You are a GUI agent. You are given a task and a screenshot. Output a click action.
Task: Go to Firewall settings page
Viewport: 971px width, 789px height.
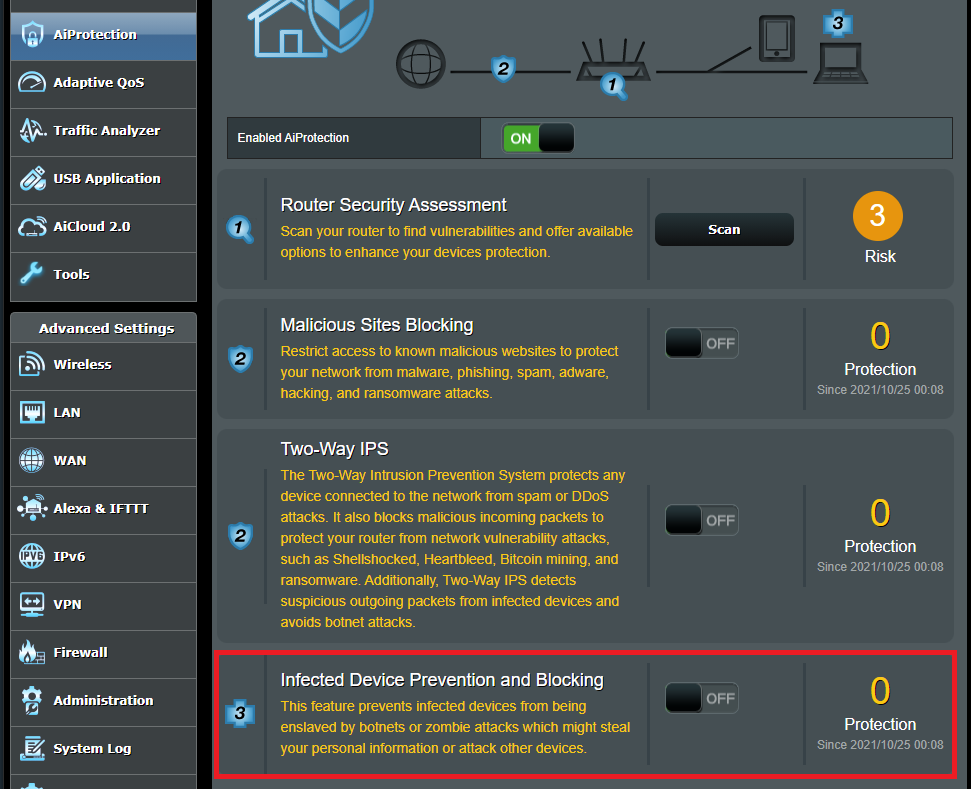103,653
